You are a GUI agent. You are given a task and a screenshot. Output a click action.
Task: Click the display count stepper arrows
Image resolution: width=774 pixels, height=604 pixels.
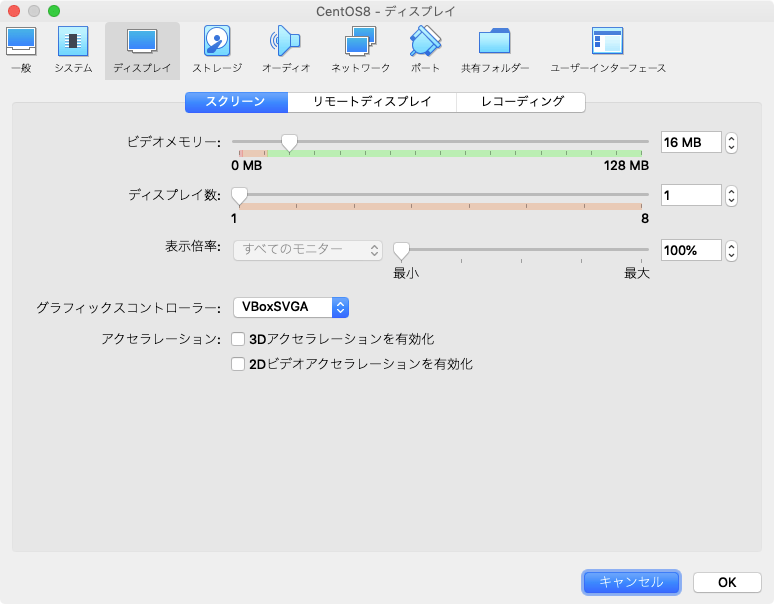pos(732,196)
